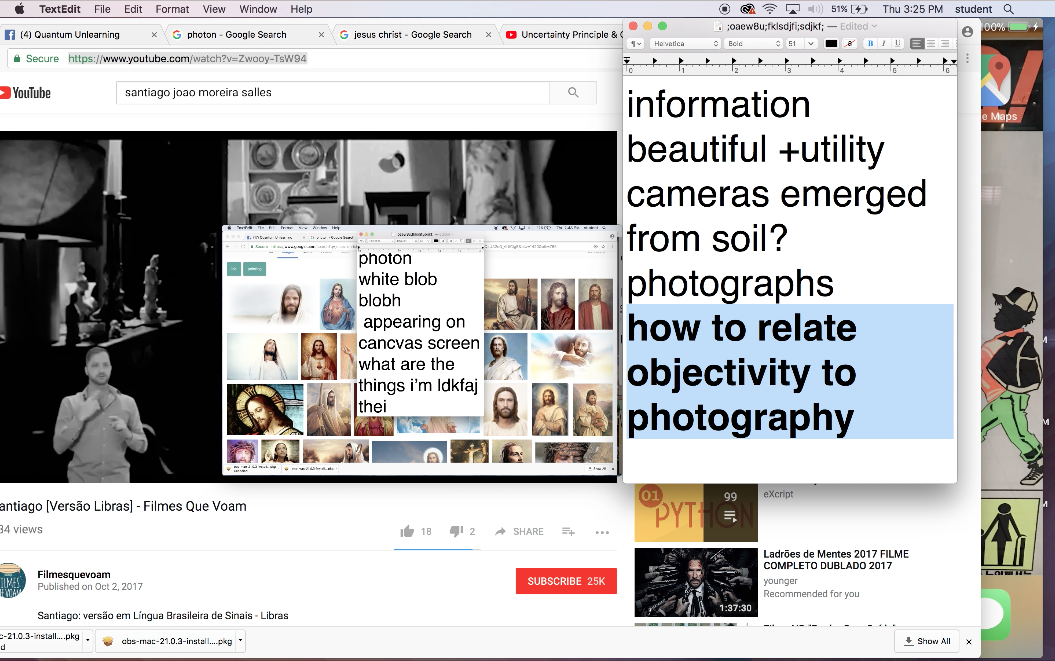Click Show All in the downloads bar
Screen dimensions: 1055x661
click(x=927, y=641)
